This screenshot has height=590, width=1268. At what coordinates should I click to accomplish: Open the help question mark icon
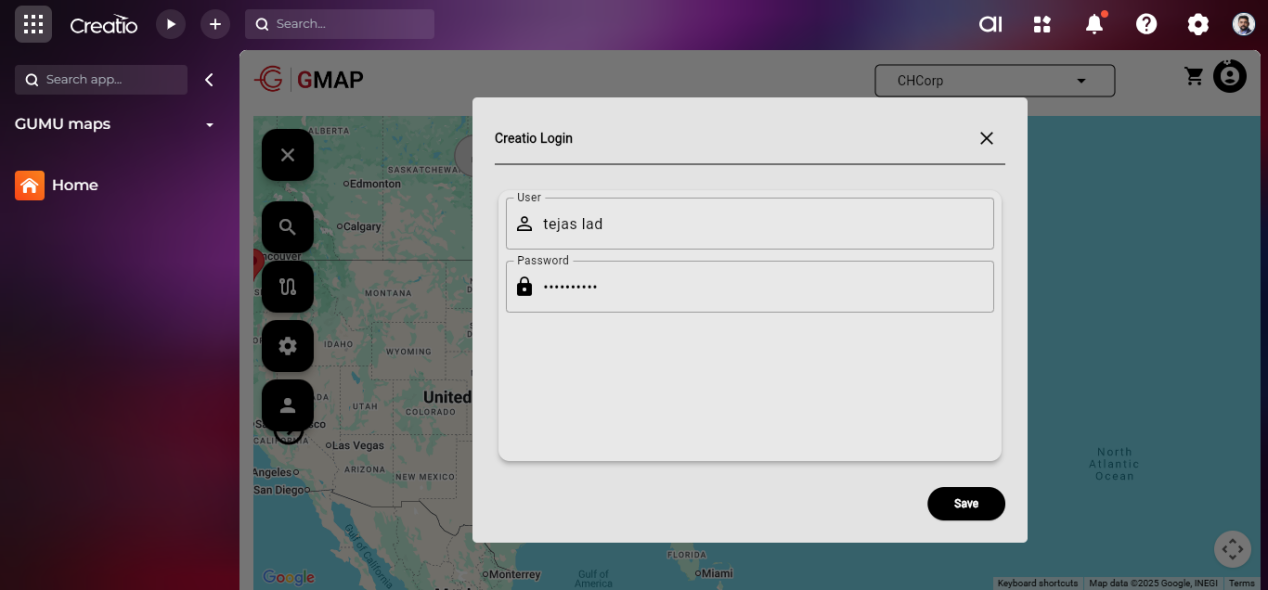[x=1146, y=24]
